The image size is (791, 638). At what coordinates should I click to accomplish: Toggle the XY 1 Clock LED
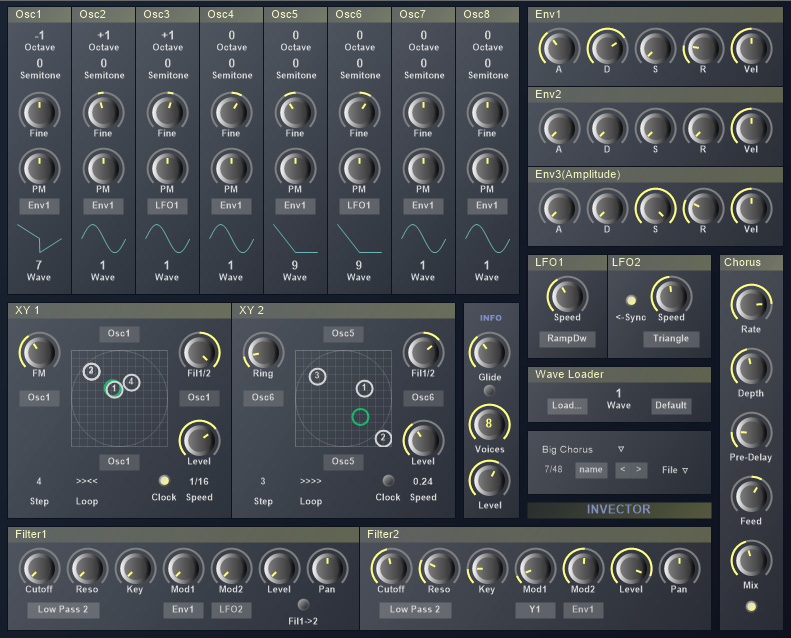[x=164, y=480]
